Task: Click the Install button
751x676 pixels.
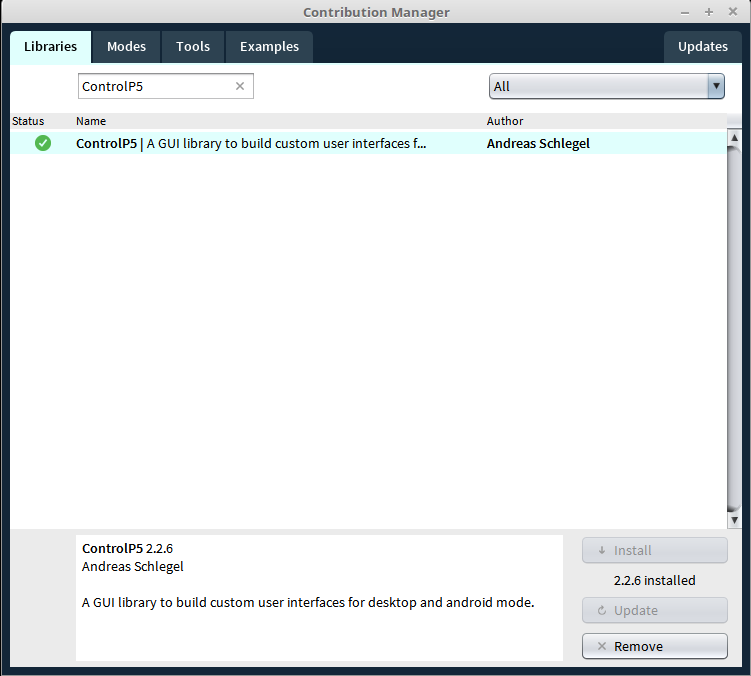Action: 654,551
